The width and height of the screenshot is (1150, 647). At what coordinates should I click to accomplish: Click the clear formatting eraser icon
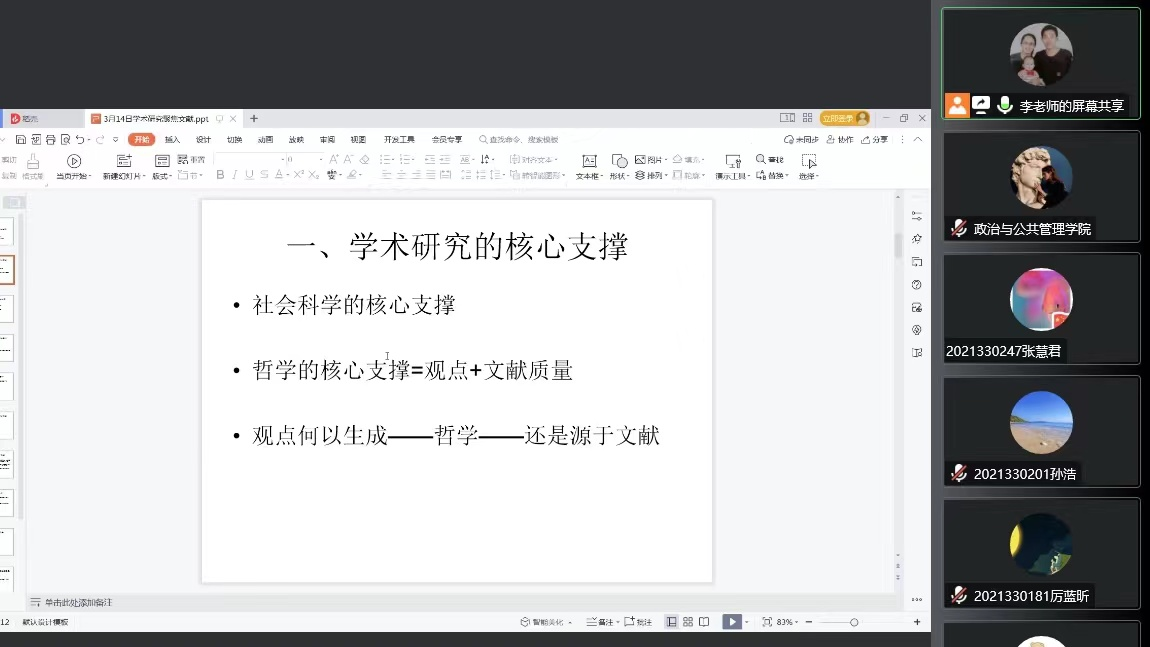click(364, 159)
